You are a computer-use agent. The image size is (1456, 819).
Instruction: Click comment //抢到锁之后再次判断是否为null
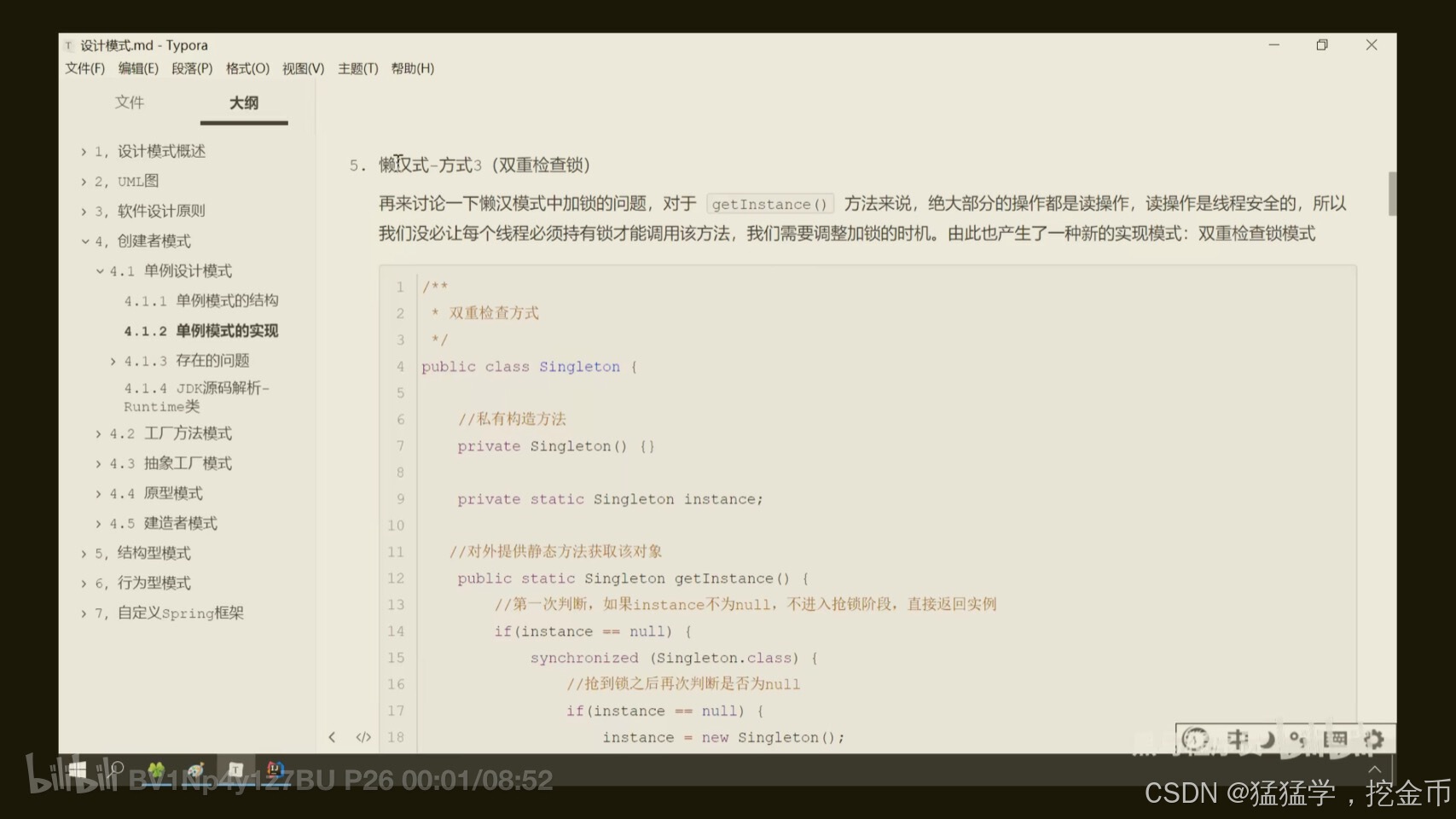click(x=683, y=684)
